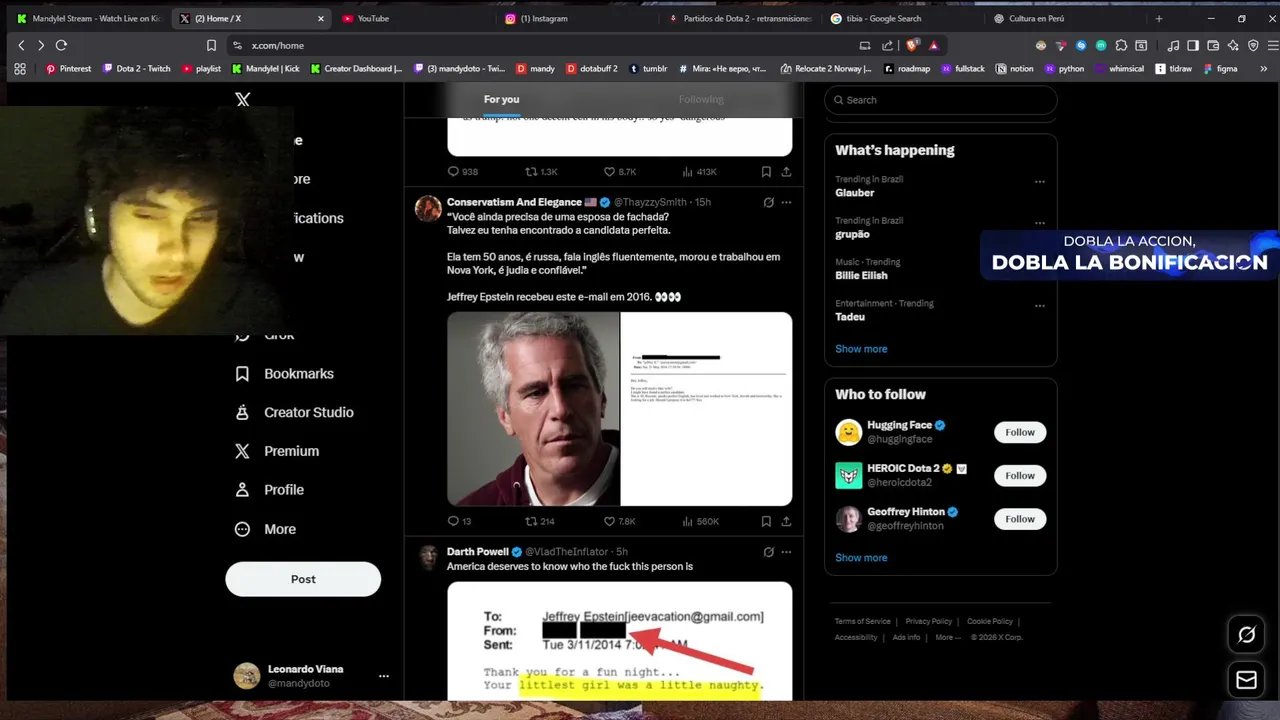Toggle the Brave sidebar panel button
The image size is (1280, 720).
tap(1194, 45)
